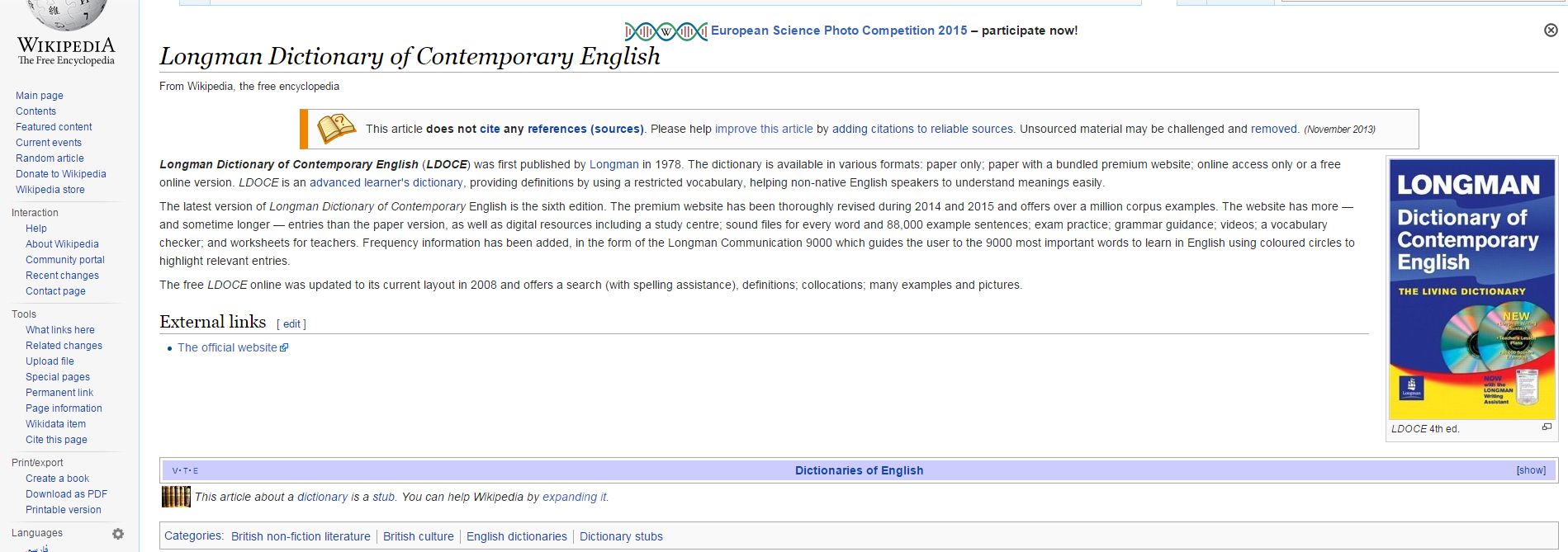
Task: Open the Main page sidebar link
Action: coord(40,96)
